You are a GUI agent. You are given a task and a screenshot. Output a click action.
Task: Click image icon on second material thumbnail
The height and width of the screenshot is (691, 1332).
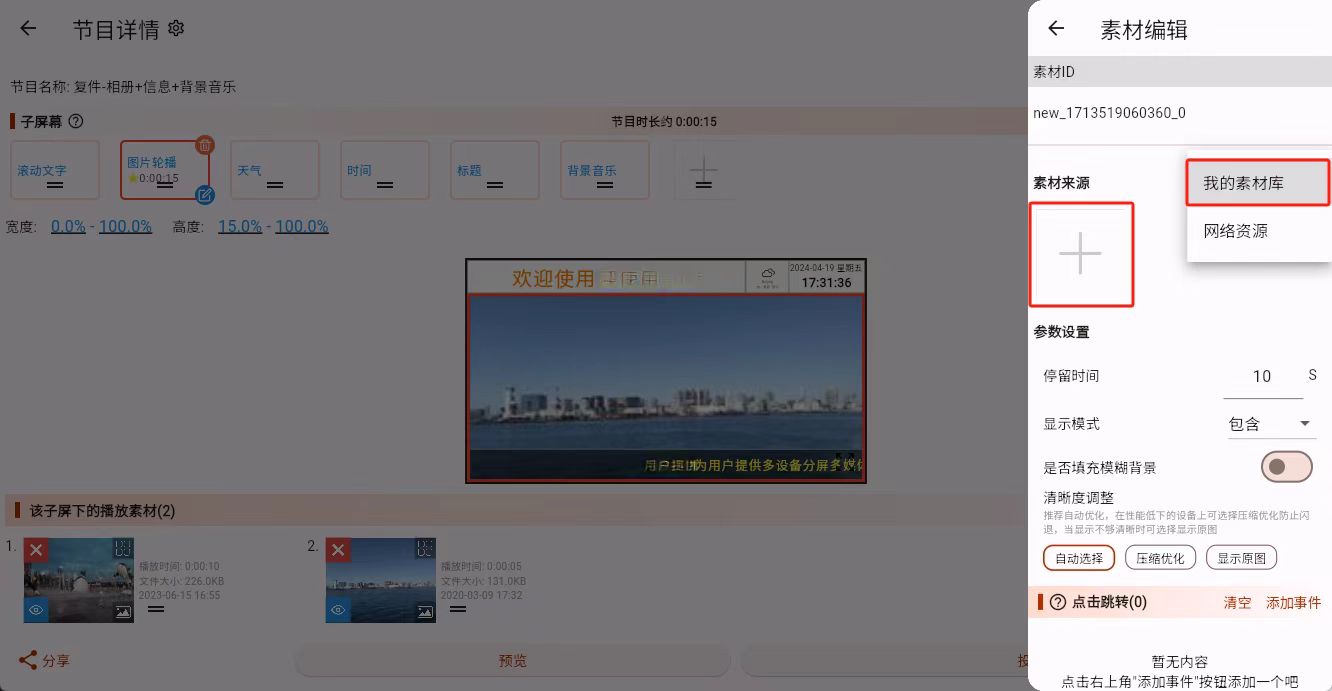[423, 610]
